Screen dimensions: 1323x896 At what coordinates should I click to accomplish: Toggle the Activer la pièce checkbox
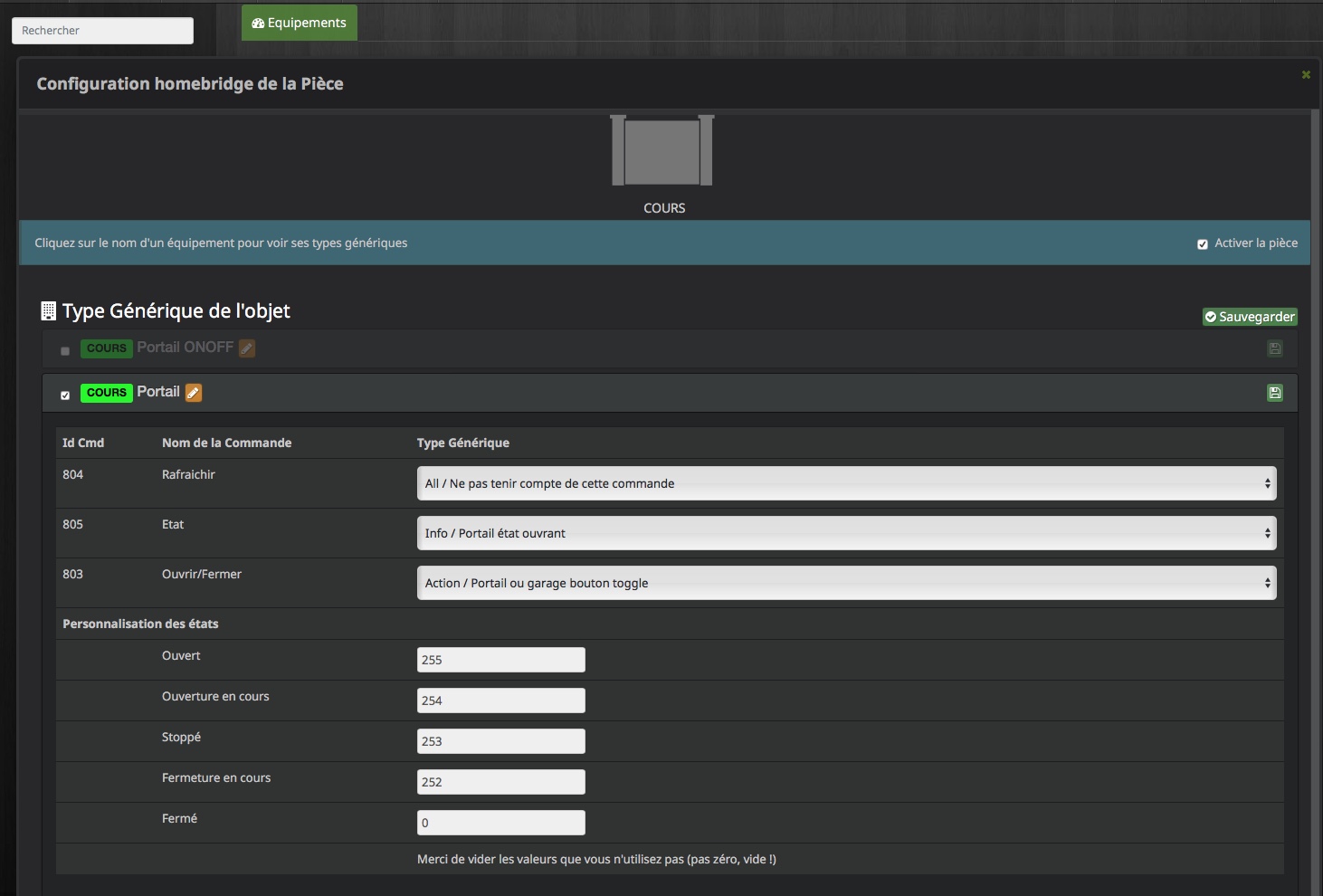pyautogui.click(x=1203, y=244)
